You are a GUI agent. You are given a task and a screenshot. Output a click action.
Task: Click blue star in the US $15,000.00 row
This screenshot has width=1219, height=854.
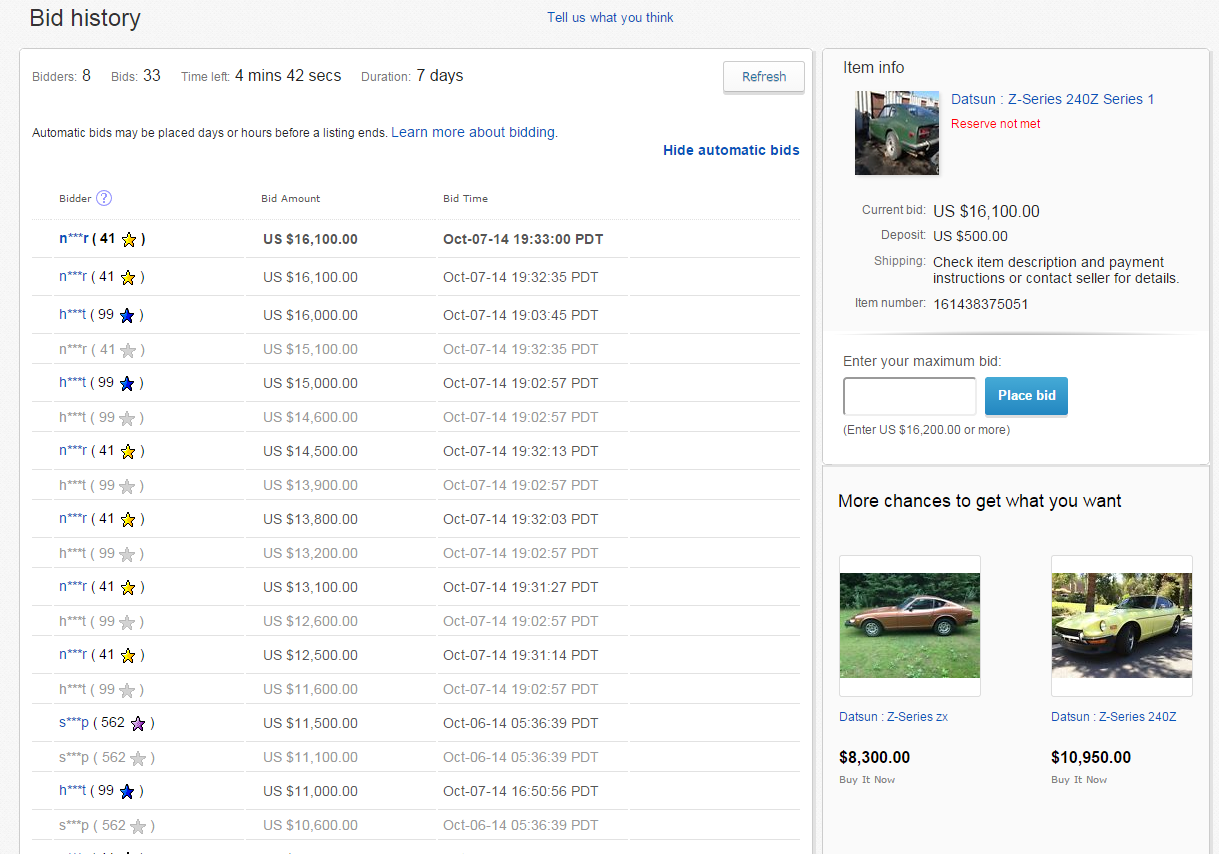pos(127,383)
